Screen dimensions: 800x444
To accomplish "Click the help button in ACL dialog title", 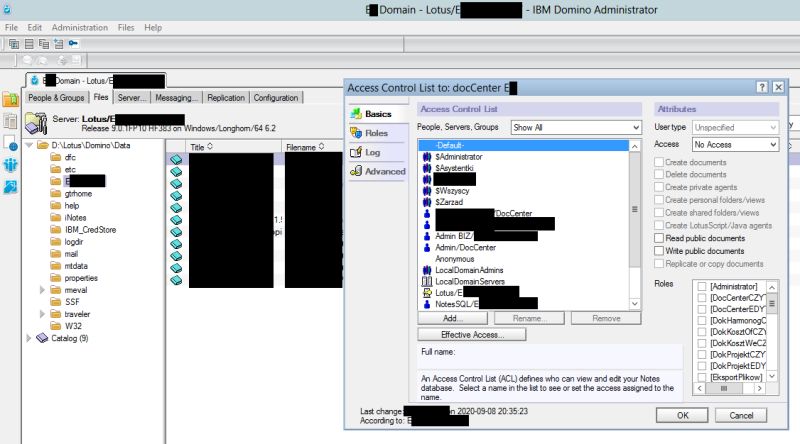I will pos(762,87).
